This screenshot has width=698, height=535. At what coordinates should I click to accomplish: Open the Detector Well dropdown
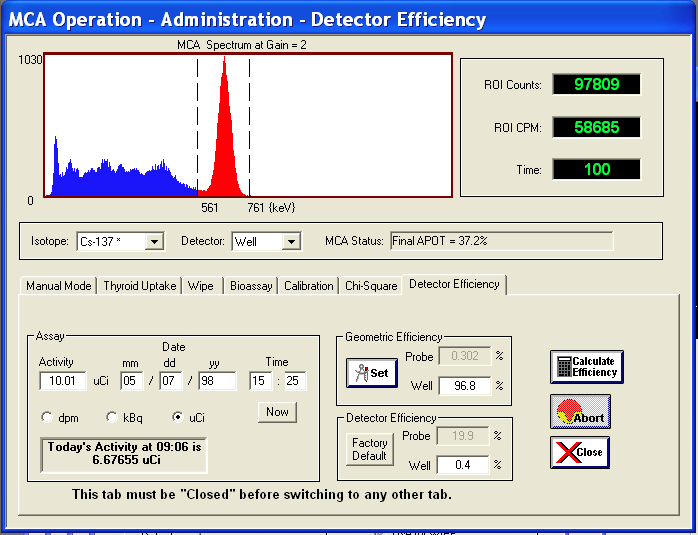[291, 241]
